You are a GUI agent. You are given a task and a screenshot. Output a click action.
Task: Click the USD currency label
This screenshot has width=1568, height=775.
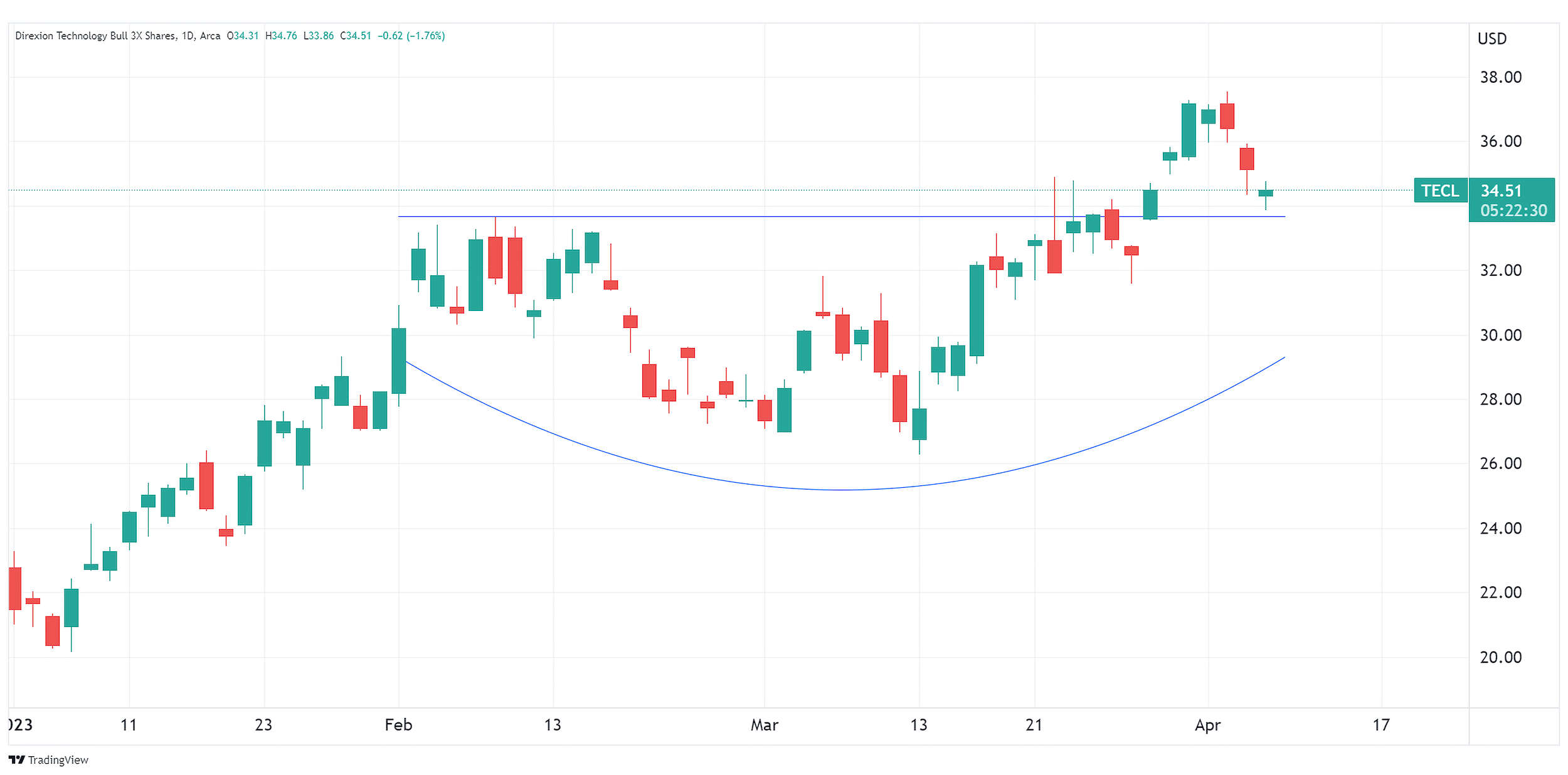point(1491,39)
